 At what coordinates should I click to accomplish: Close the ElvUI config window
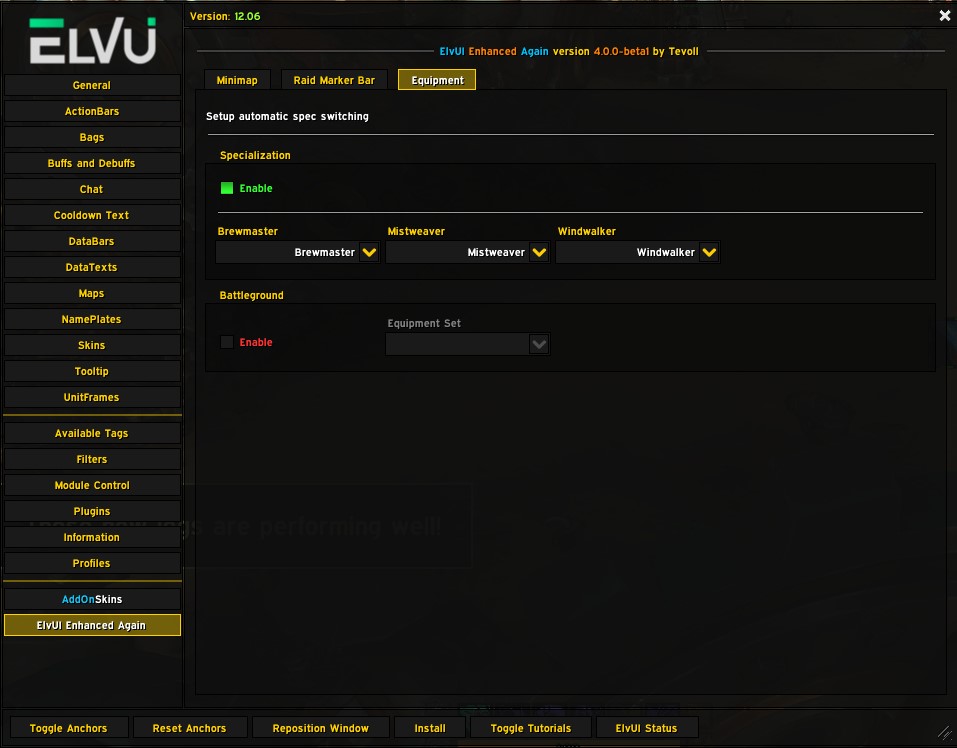(944, 16)
